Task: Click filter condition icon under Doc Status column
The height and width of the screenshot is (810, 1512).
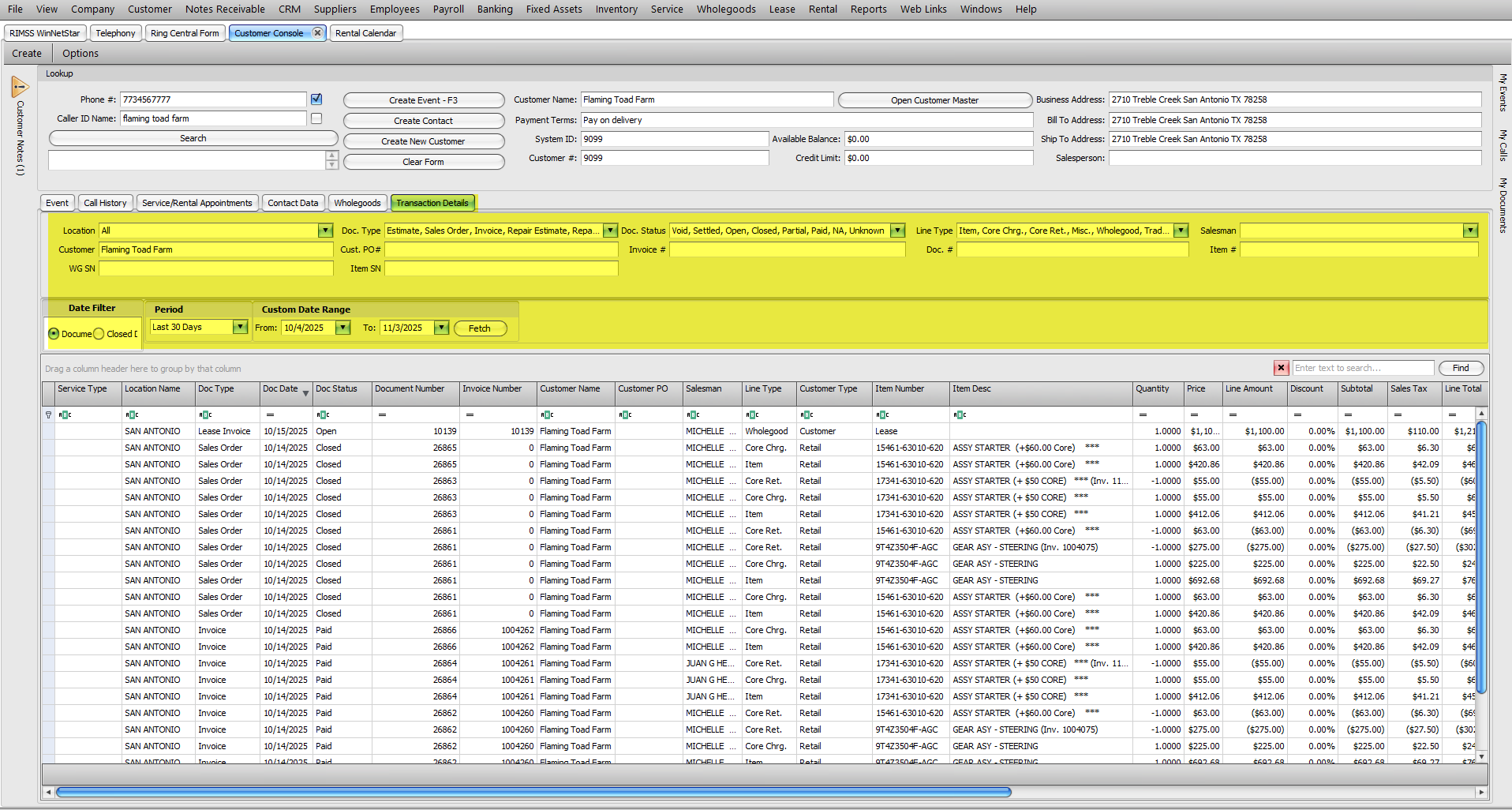Action: tap(323, 414)
